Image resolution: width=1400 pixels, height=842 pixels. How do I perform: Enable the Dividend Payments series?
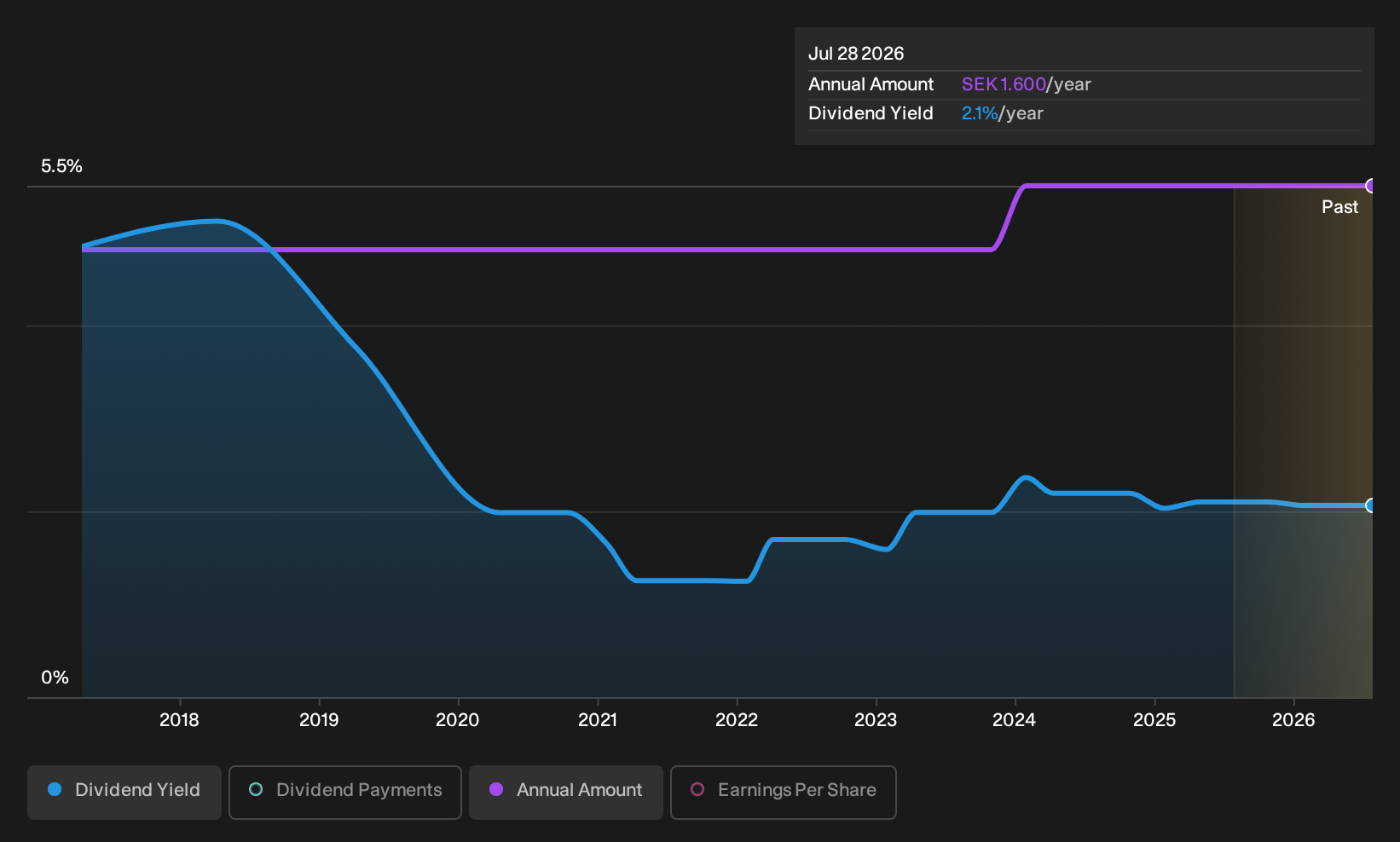[345, 792]
